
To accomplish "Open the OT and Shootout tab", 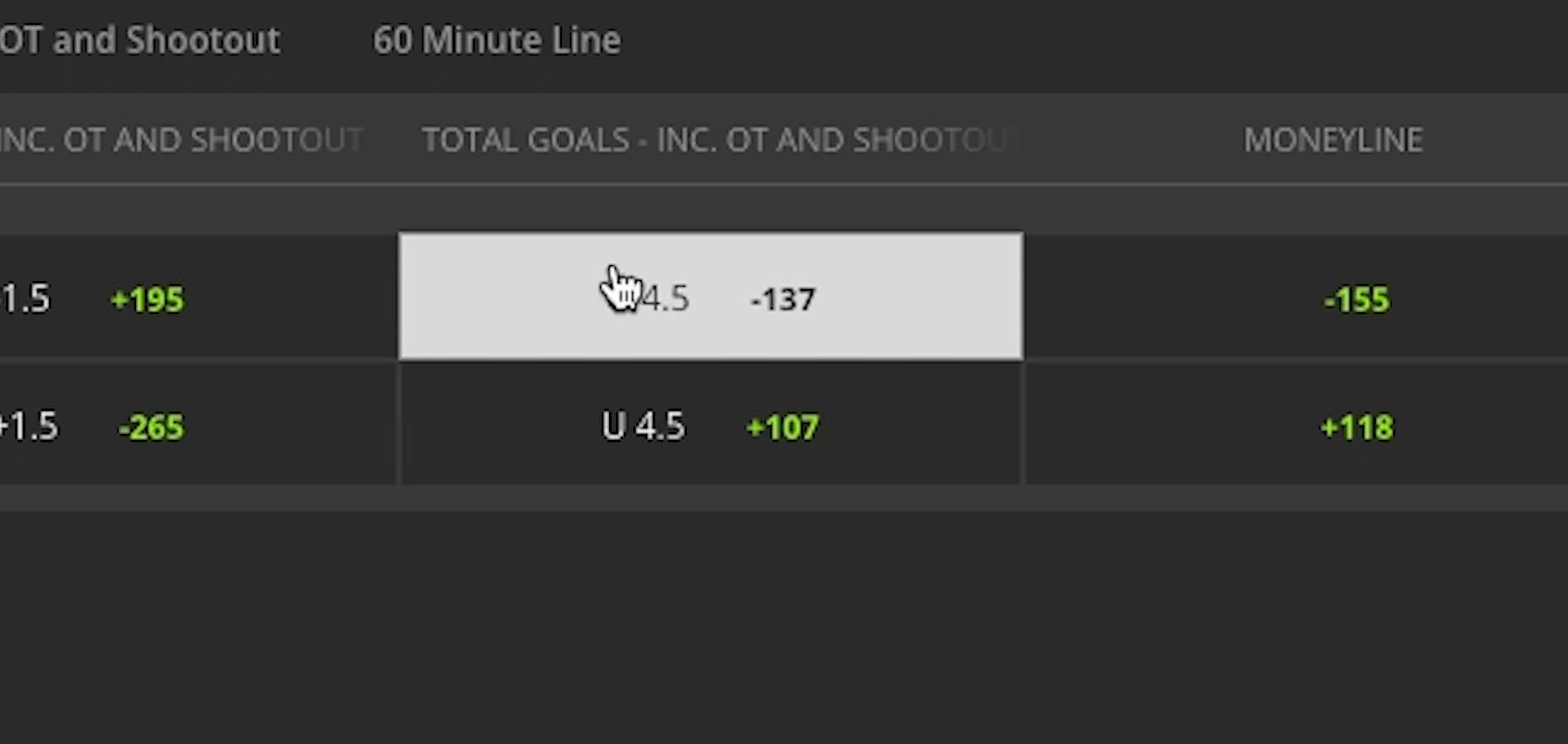I will point(139,40).
